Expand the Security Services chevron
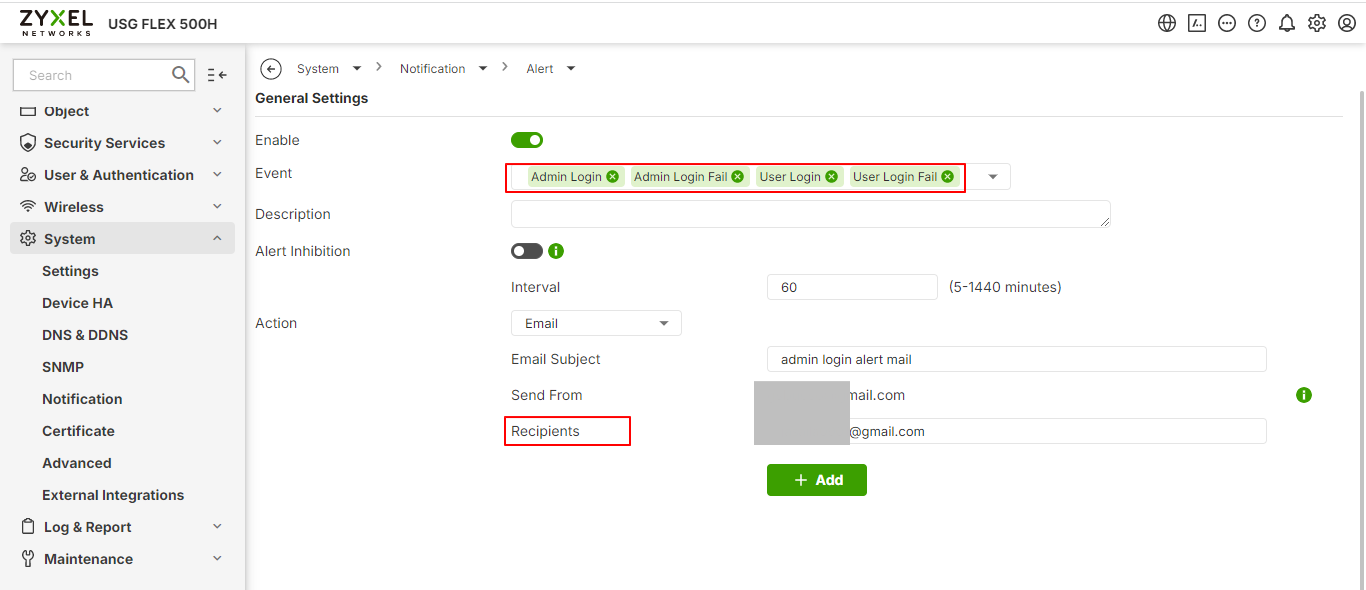Viewport: 1366px width, 590px height. (x=217, y=143)
